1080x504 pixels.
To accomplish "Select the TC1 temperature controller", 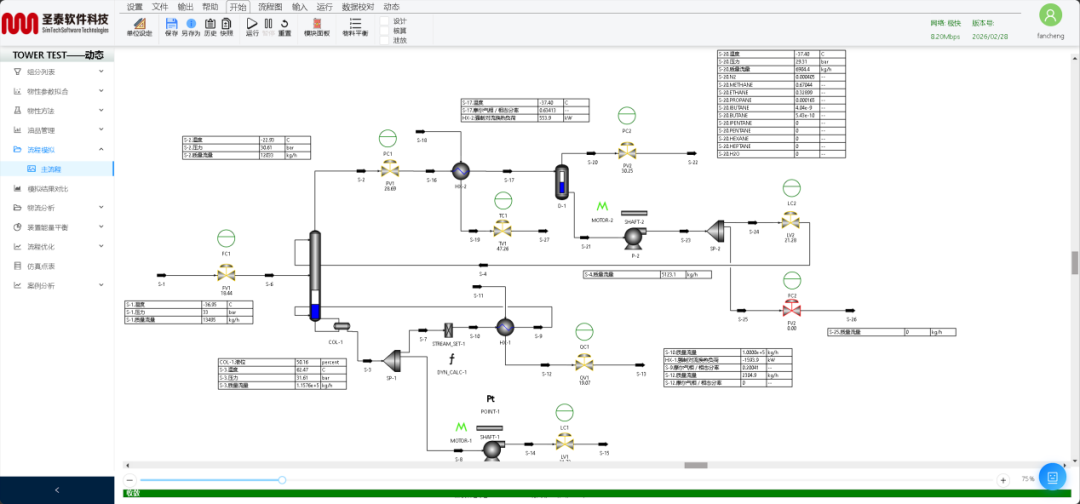I will tap(503, 200).
